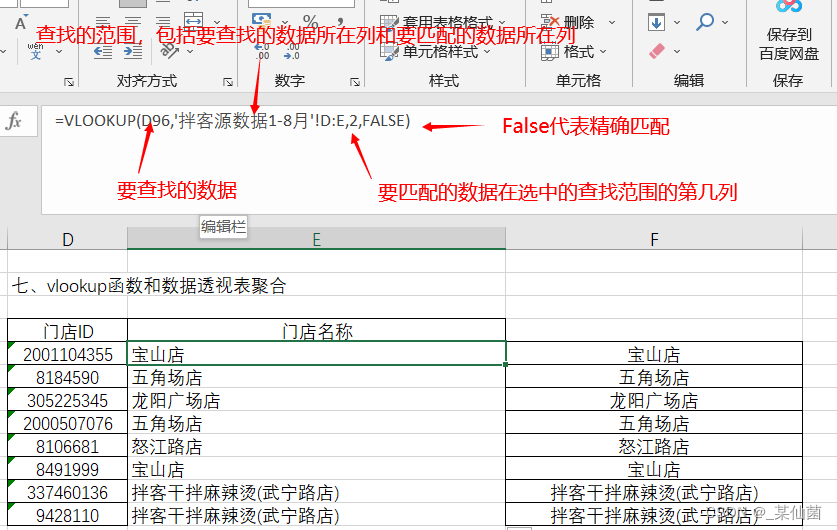Select cell with ID 2000507076
The image size is (837, 530).
67,423
